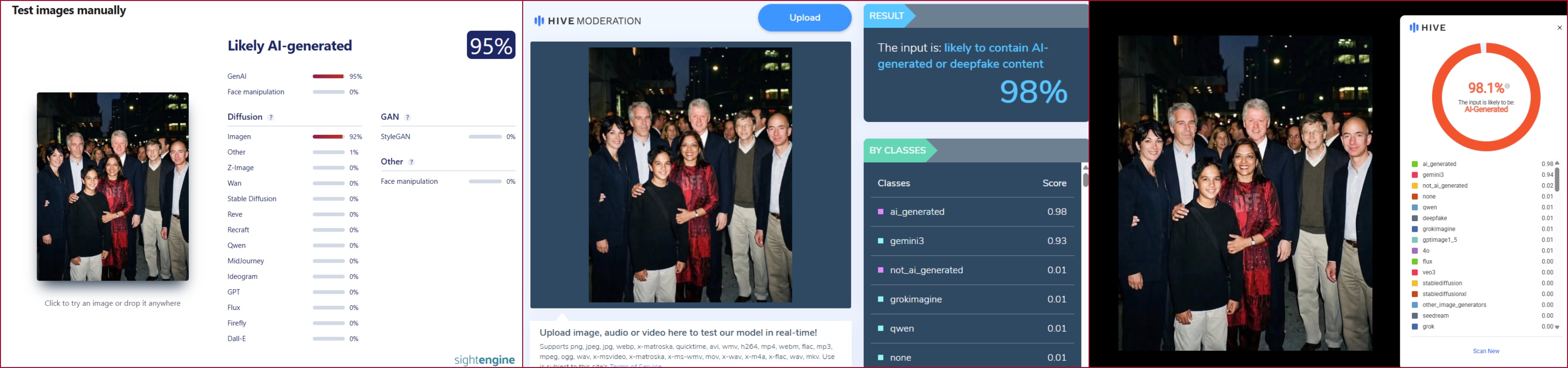Click the GAN help question mark icon
The height and width of the screenshot is (368, 1568).
(x=408, y=118)
